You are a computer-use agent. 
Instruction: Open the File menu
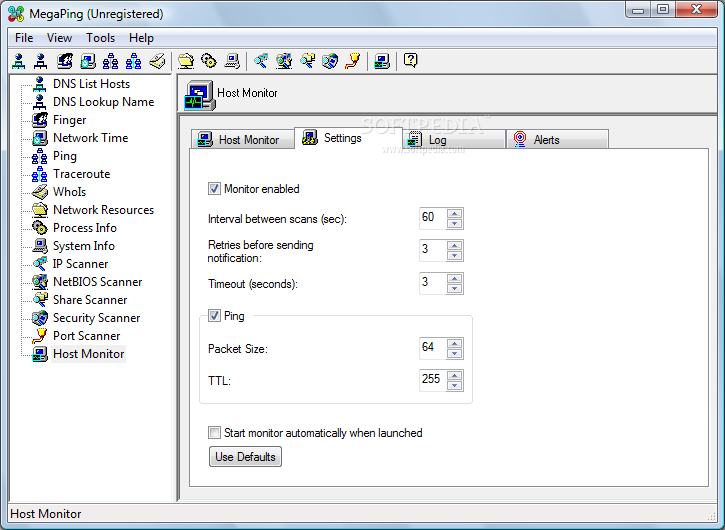point(24,38)
